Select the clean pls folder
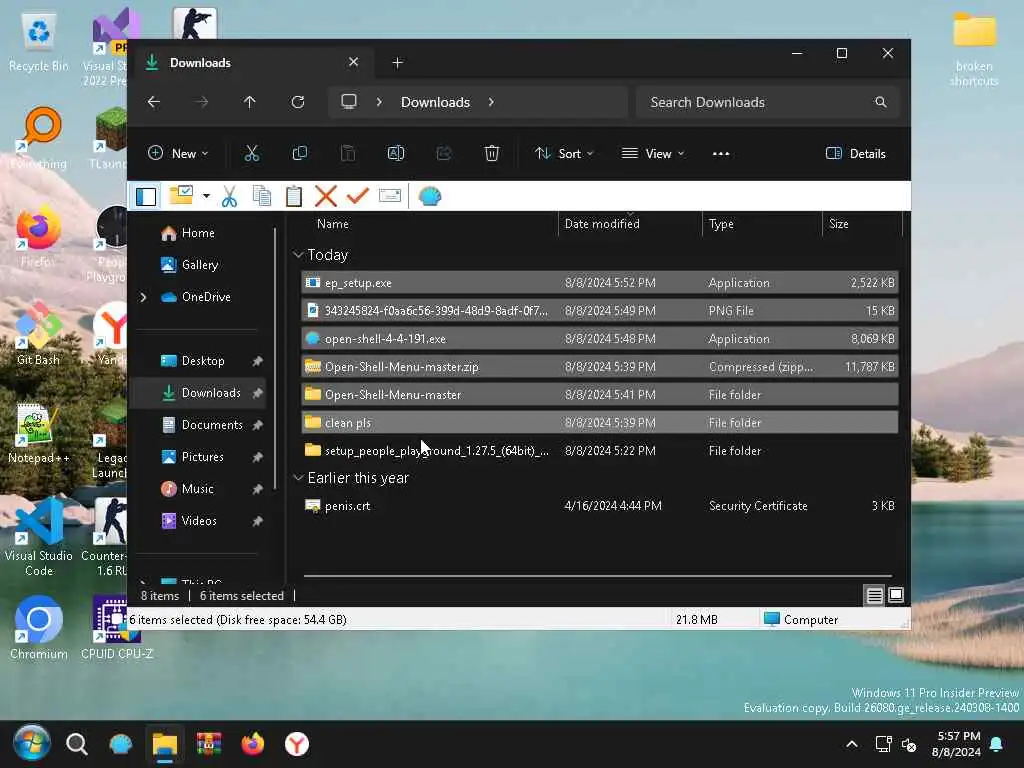Image resolution: width=1024 pixels, height=768 pixels. click(x=600, y=423)
